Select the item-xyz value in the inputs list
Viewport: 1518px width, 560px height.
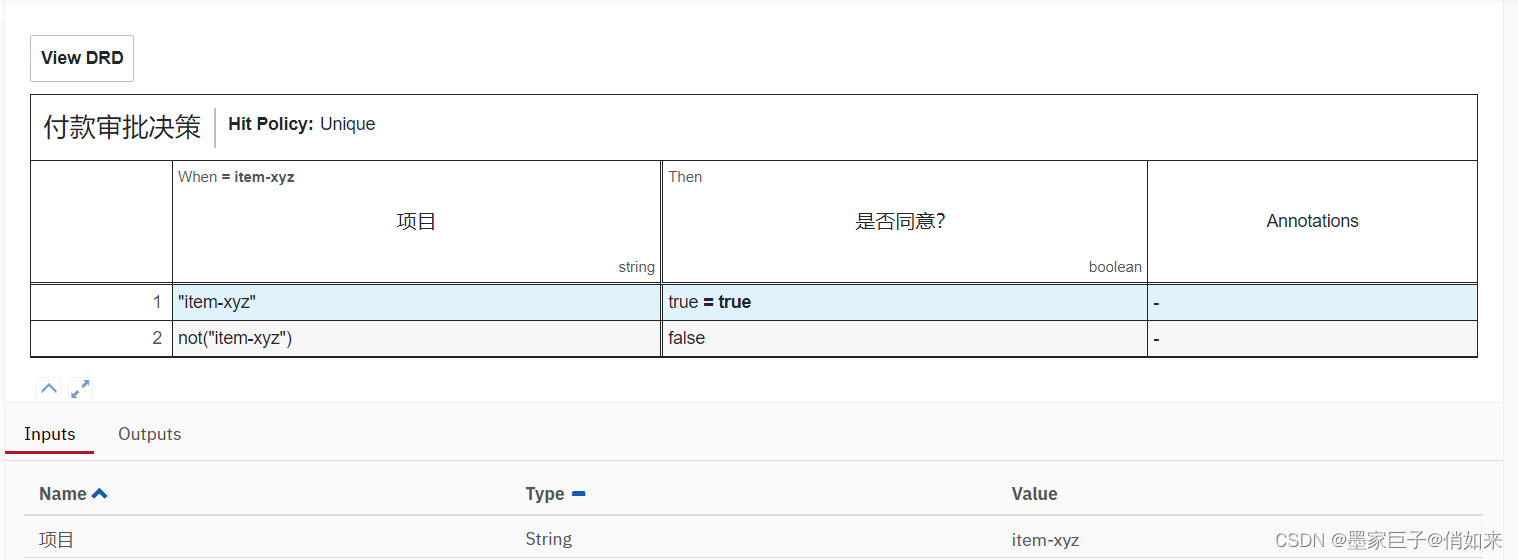point(1045,540)
